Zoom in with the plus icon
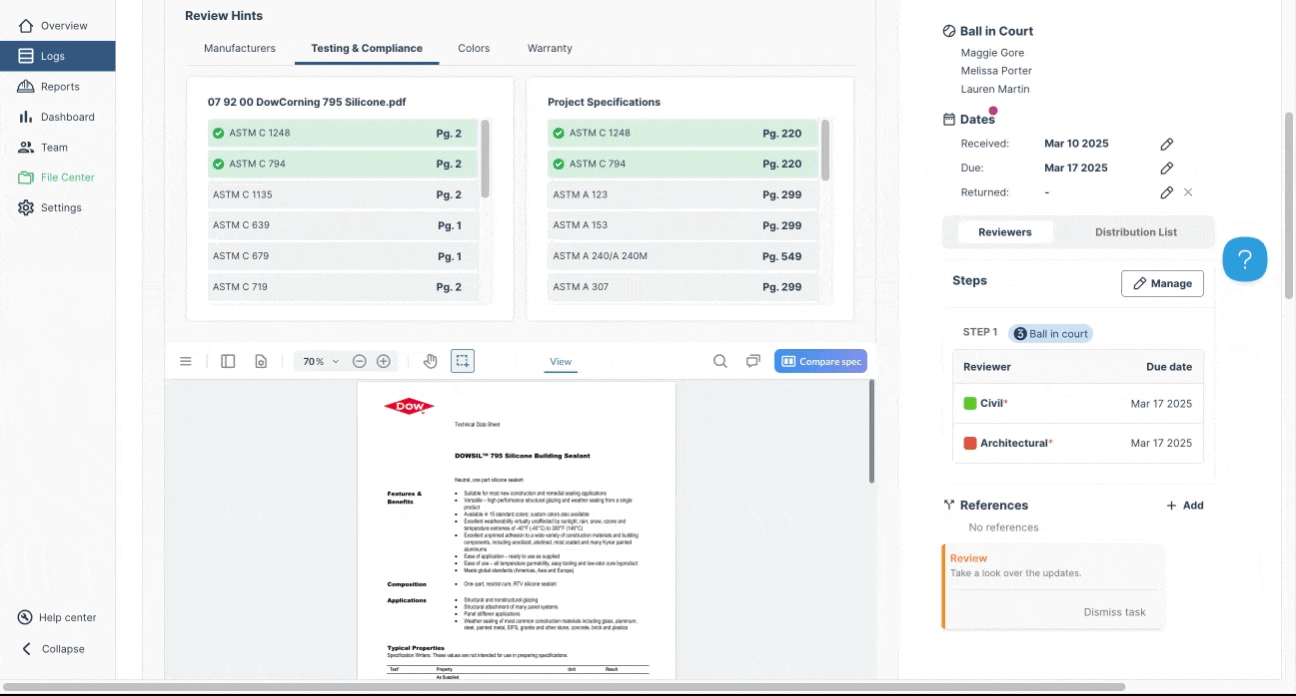Screen dimensions: 1296x696 [383, 361]
